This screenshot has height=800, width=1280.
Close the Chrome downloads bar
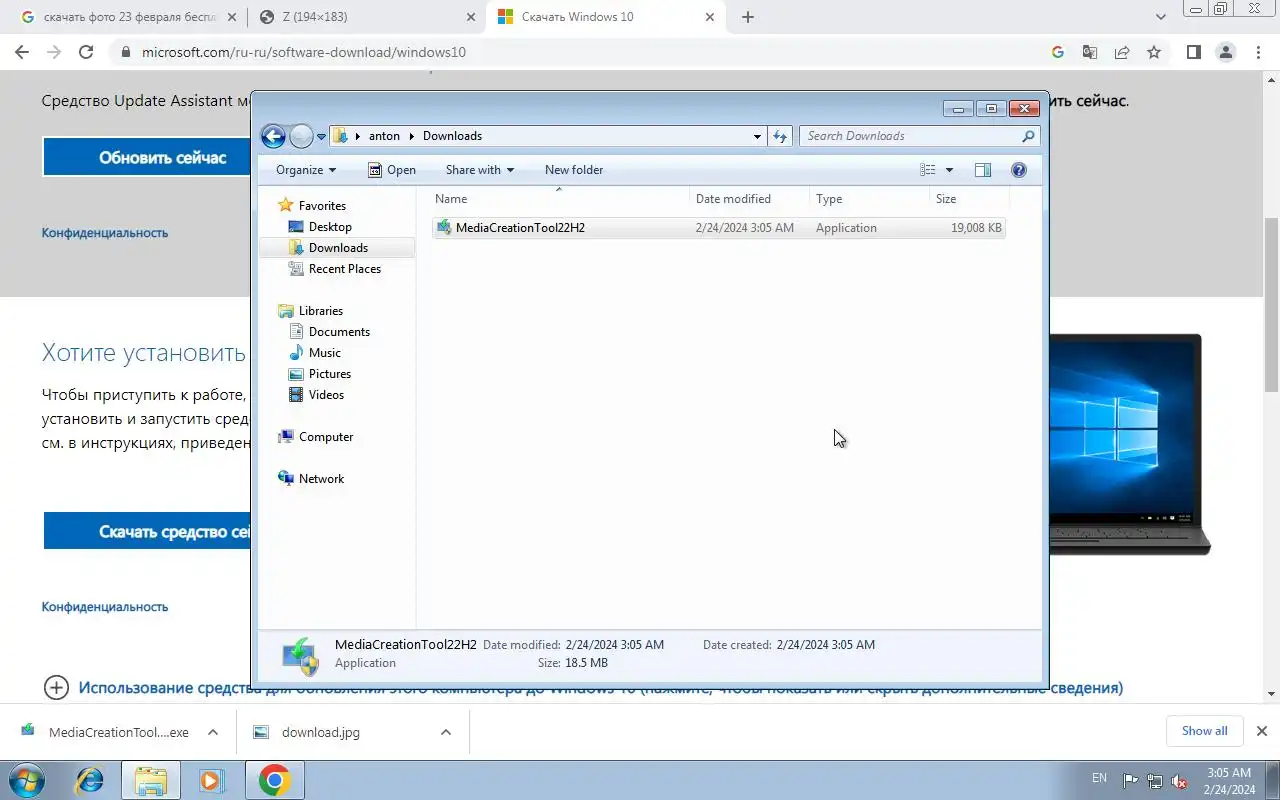point(1261,731)
